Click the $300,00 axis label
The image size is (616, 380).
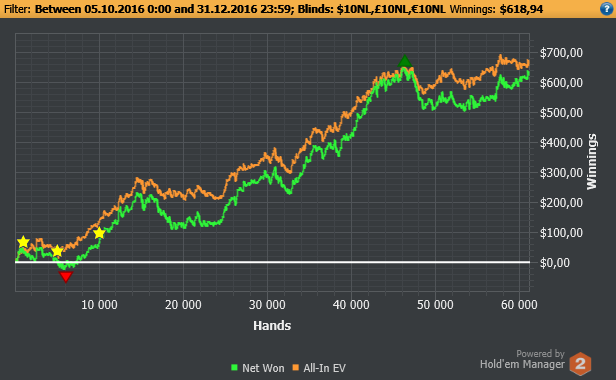tap(561, 173)
